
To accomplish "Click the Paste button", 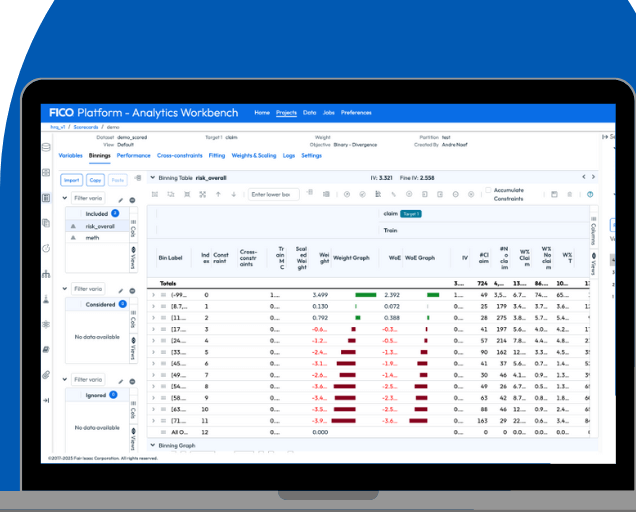I will (118, 180).
